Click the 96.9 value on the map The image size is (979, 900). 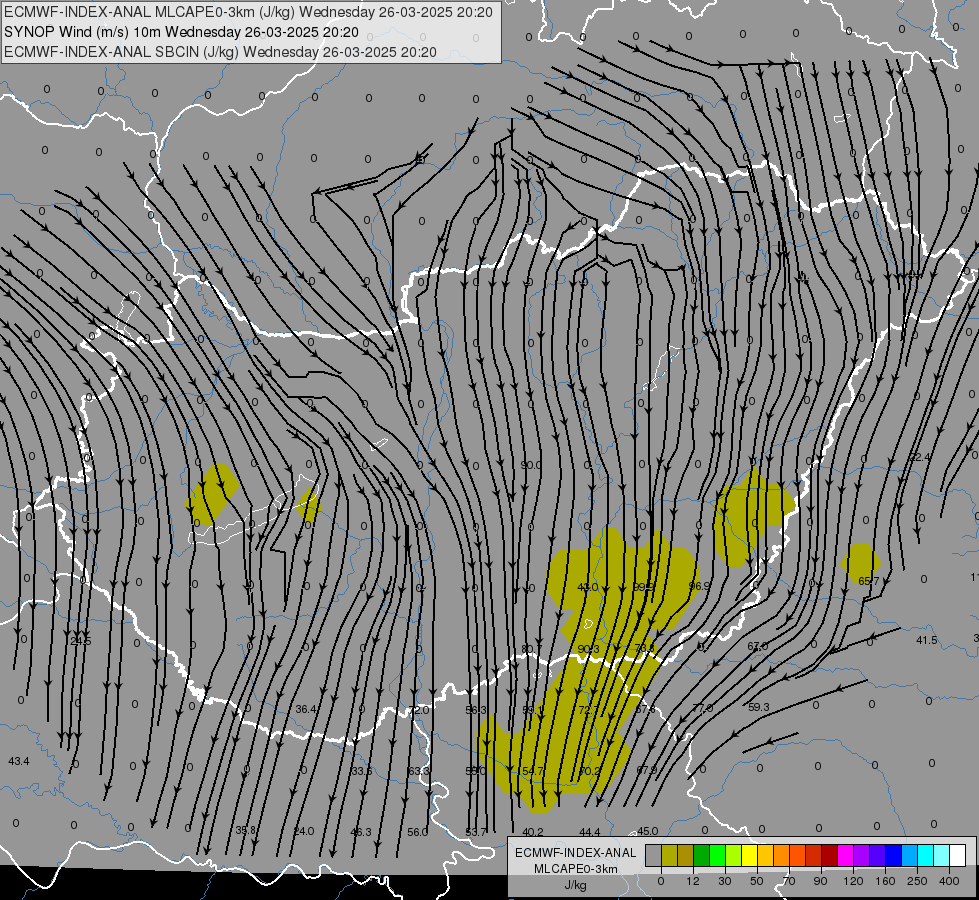click(699, 586)
